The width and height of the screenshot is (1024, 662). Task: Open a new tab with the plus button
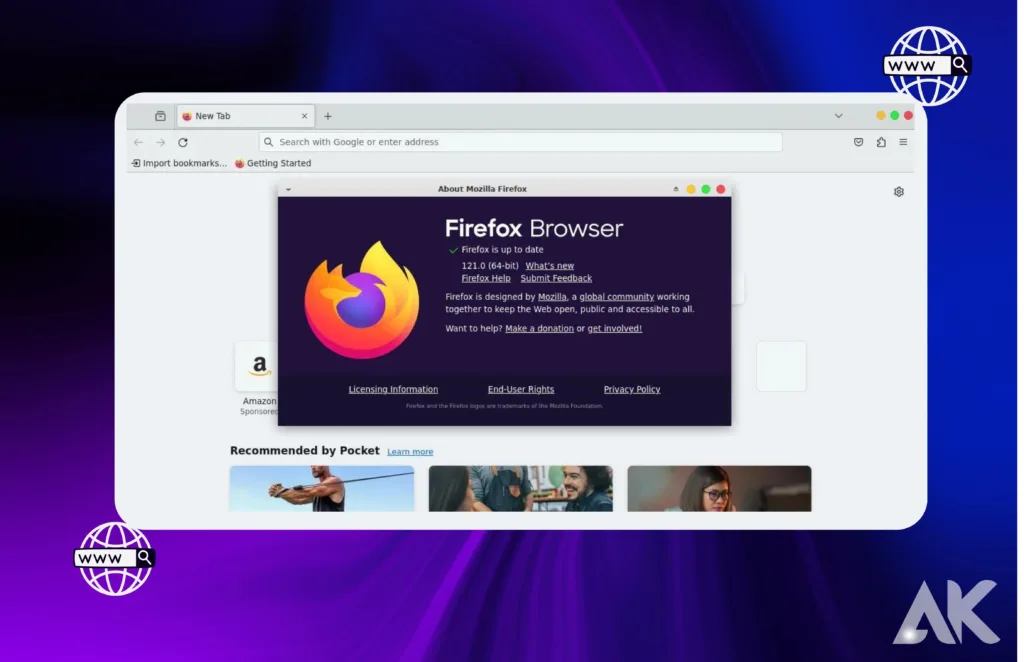(327, 115)
